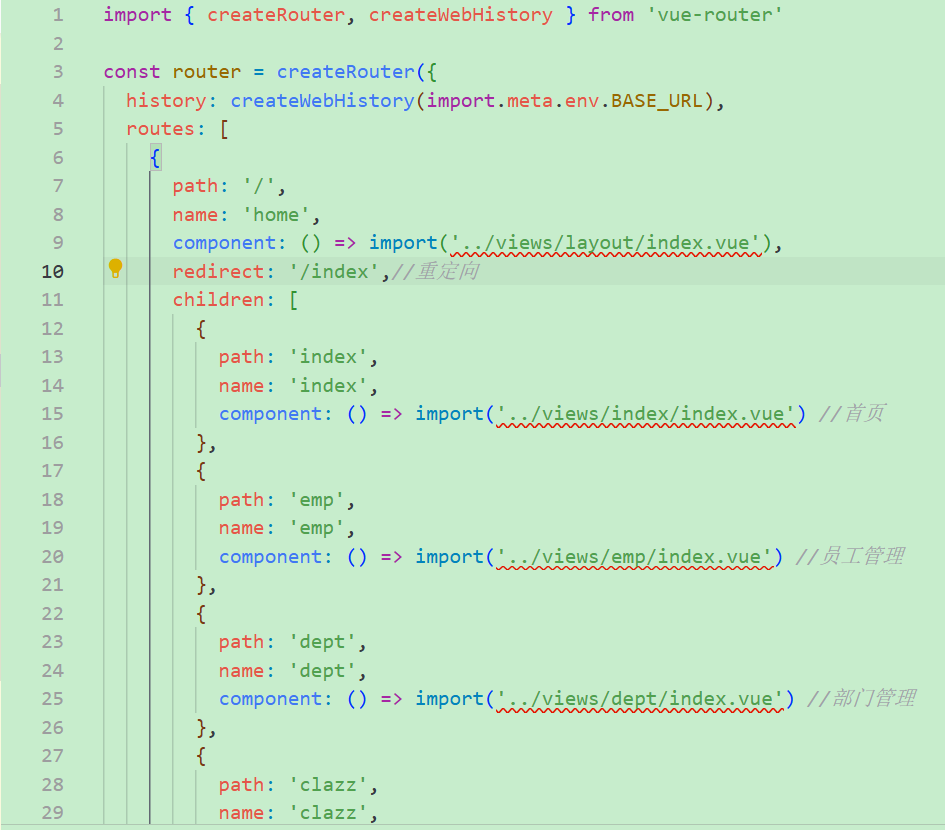The width and height of the screenshot is (945, 830).
Task: Click 'index' path string on line 13
Action: (x=328, y=357)
